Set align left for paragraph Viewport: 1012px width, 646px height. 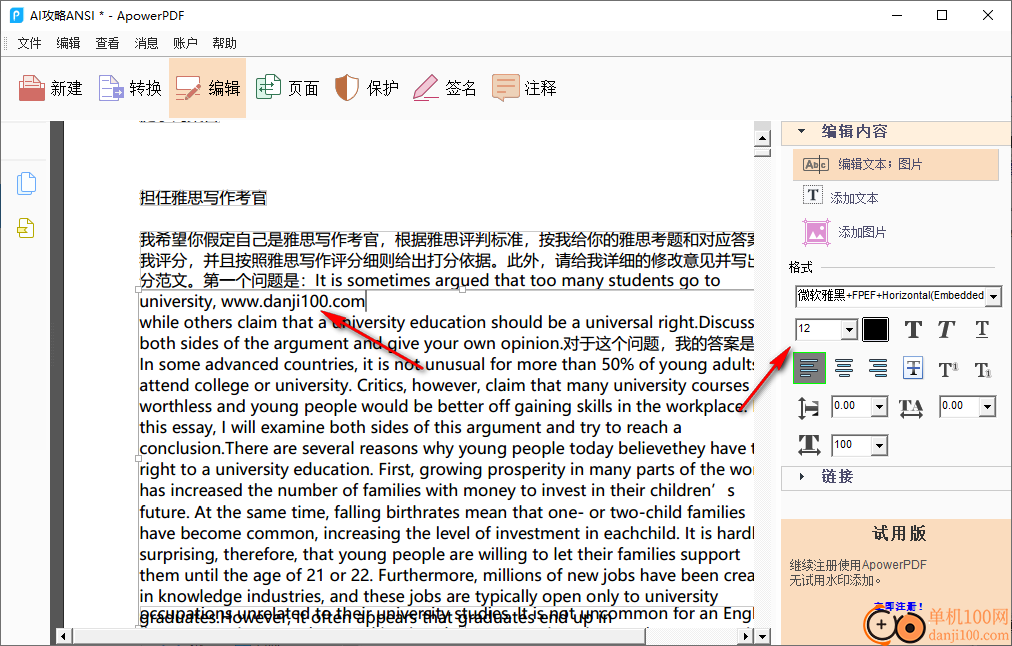pos(809,368)
